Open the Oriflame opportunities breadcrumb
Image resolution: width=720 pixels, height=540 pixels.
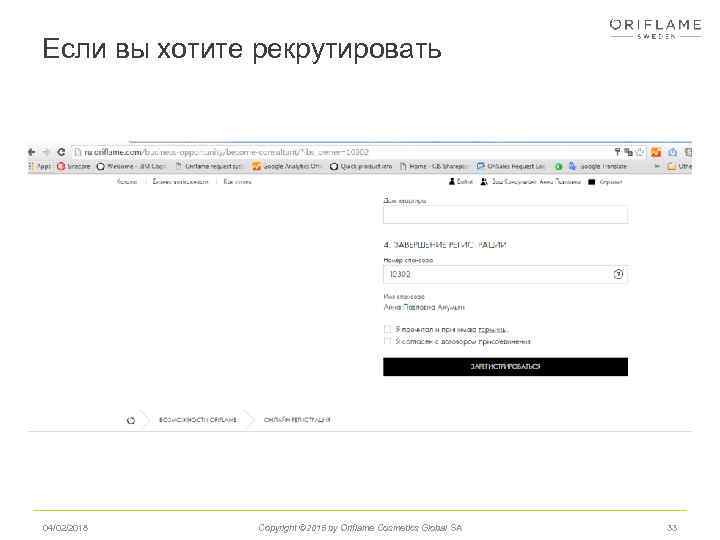coord(198,420)
